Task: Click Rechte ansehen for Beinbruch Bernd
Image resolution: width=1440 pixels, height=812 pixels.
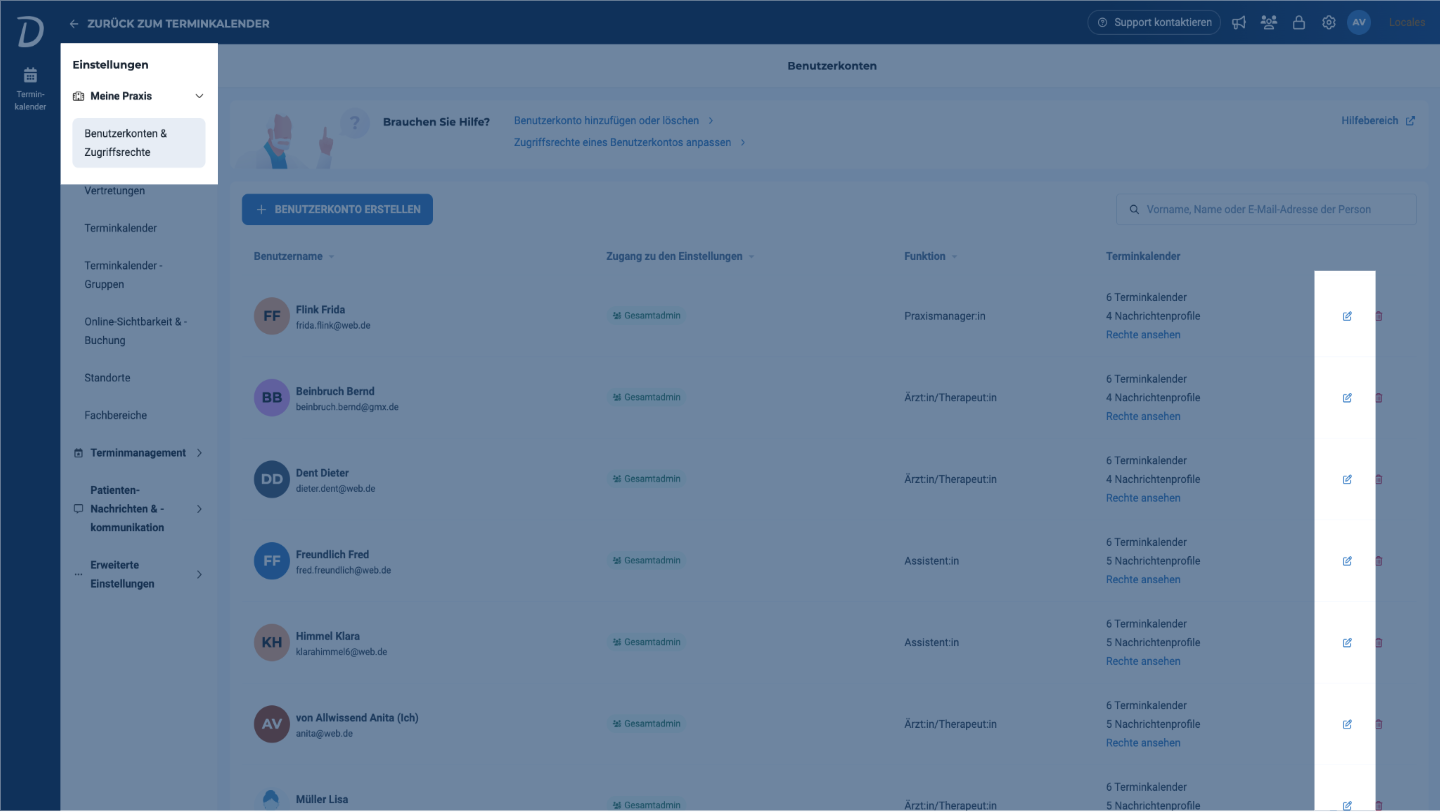Action: click(x=1143, y=417)
